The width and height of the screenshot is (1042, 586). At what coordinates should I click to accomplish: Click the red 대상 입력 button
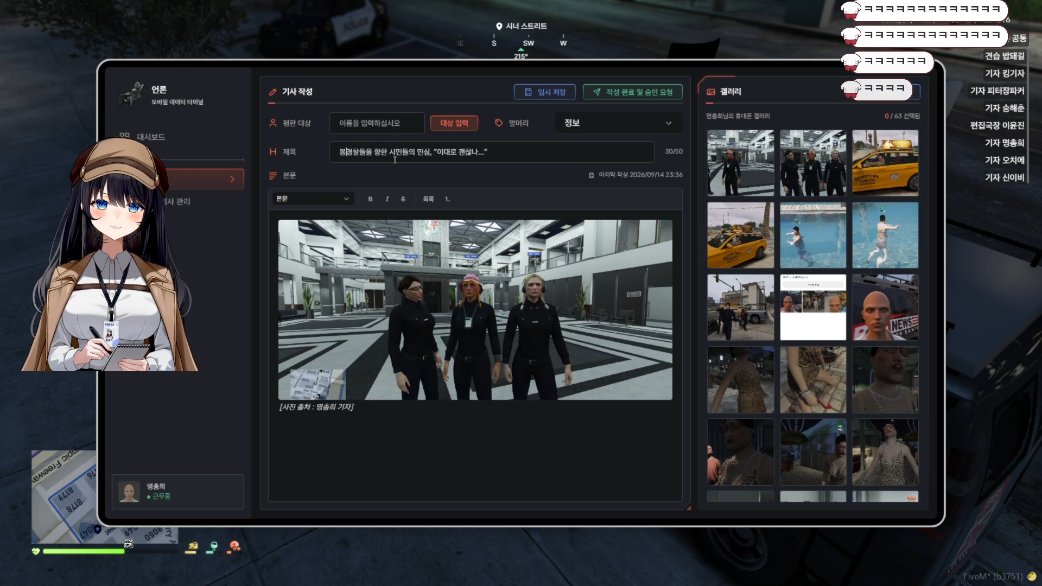tap(454, 123)
